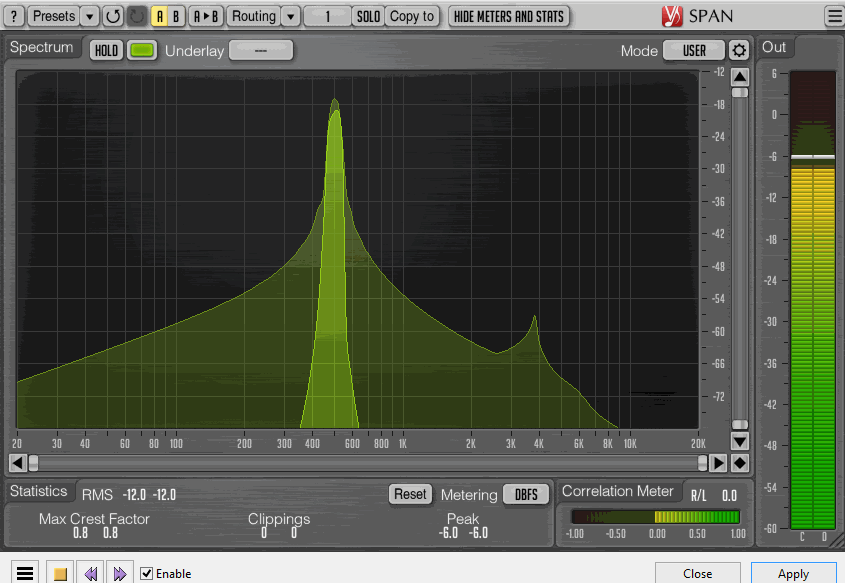
Task: Open the hamburger menu at top right
Action: pyautogui.click(x=834, y=16)
